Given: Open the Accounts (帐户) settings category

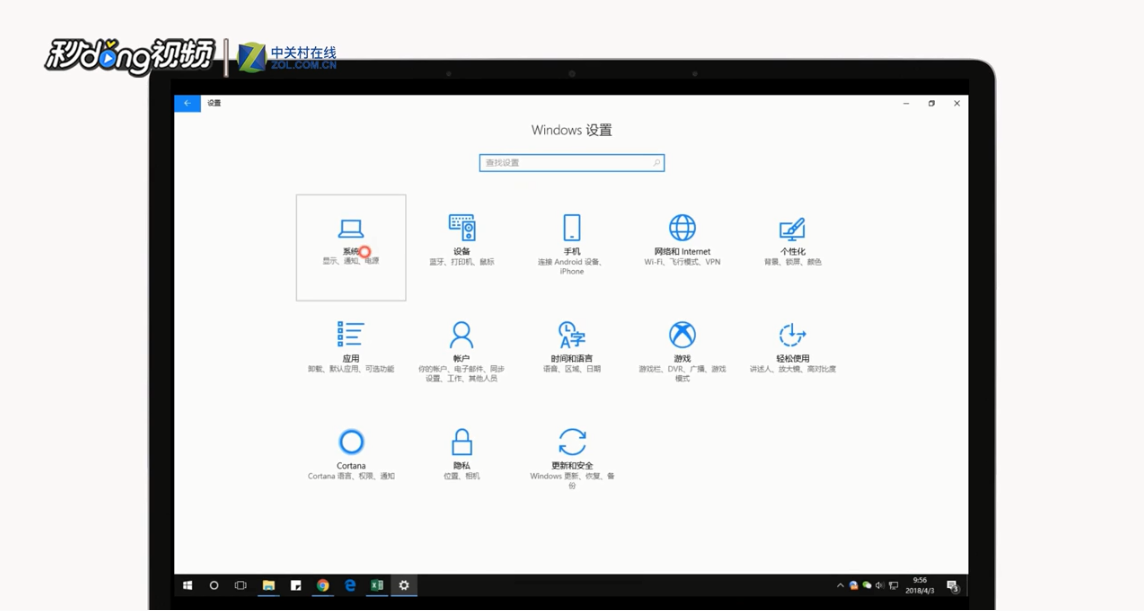Looking at the screenshot, I should [x=460, y=345].
